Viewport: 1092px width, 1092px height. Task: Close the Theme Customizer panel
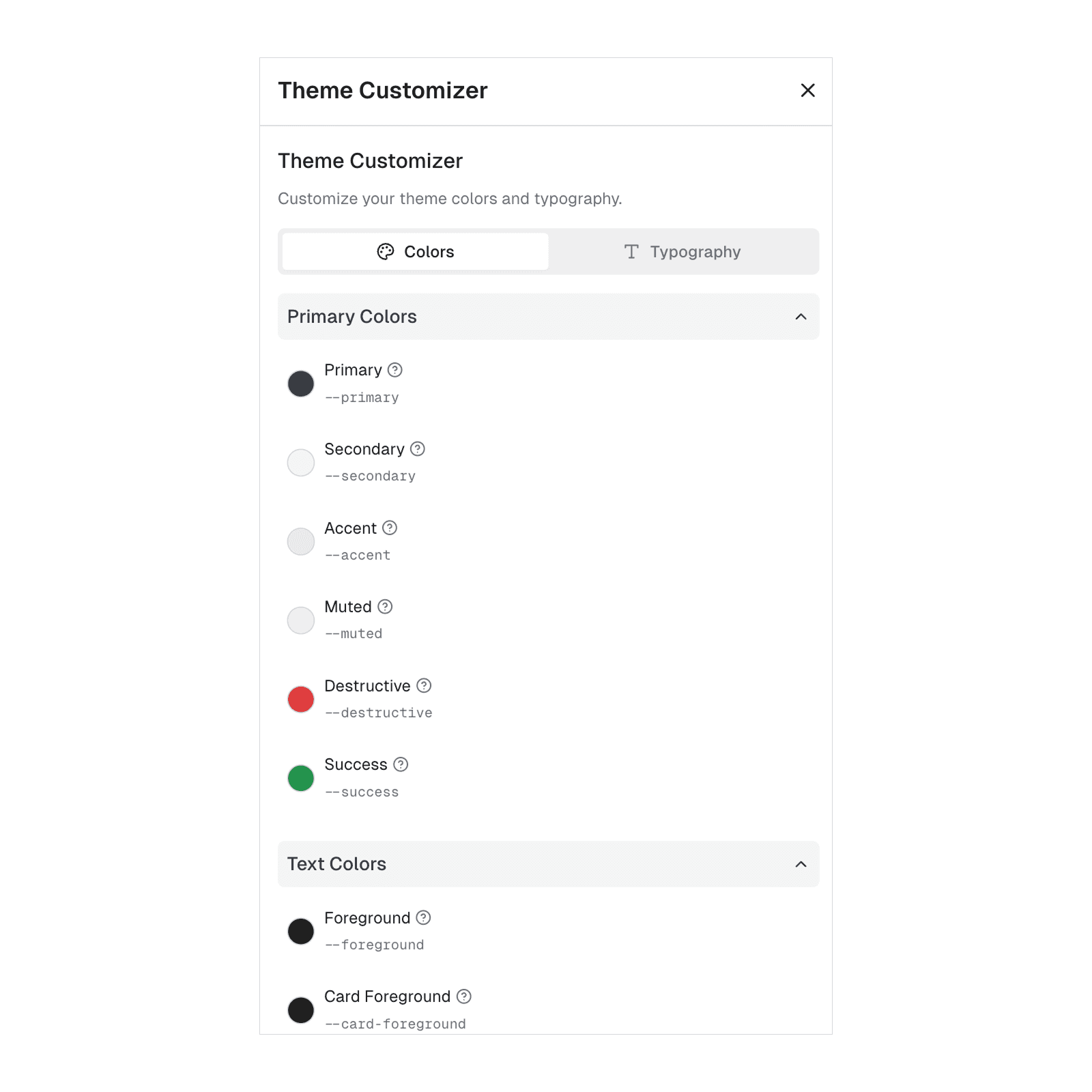(x=807, y=91)
